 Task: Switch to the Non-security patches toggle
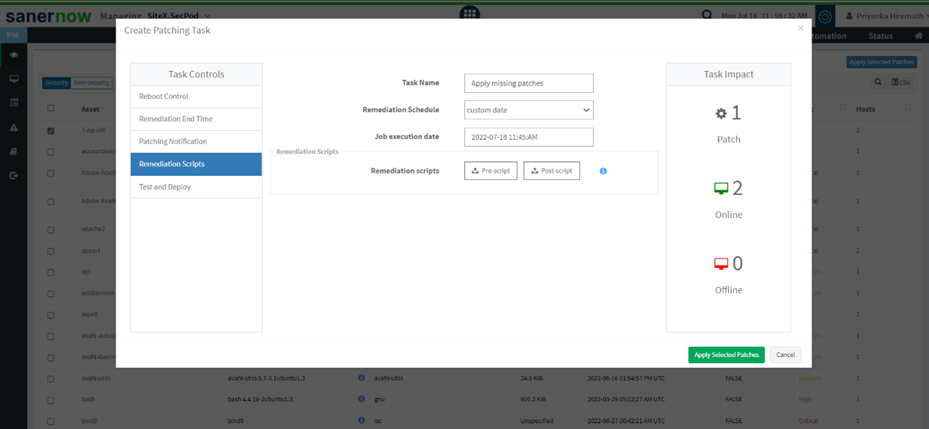[91, 83]
